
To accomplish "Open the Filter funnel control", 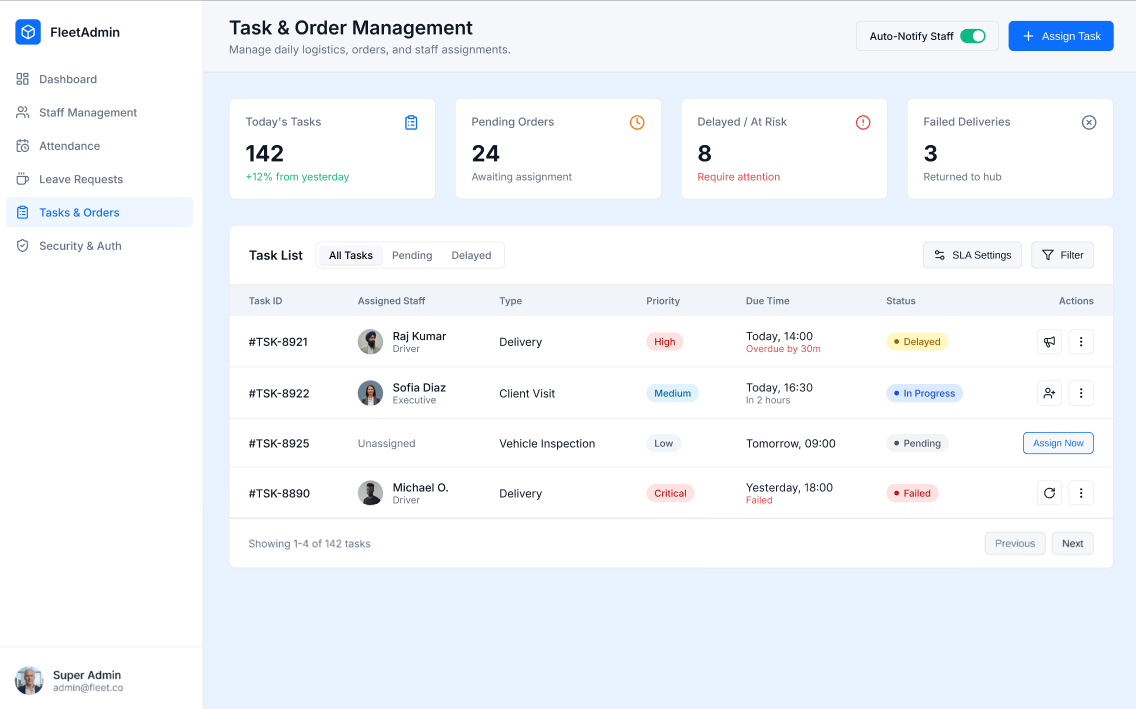I will (1062, 255).
